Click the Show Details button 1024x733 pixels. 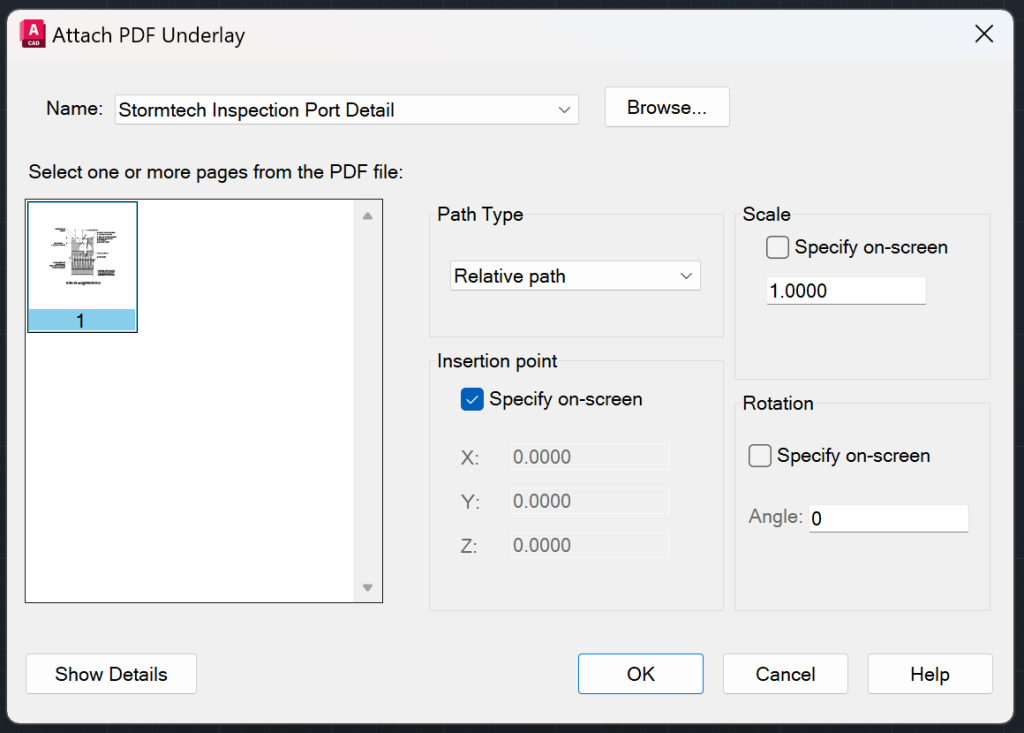click(110, 674)
